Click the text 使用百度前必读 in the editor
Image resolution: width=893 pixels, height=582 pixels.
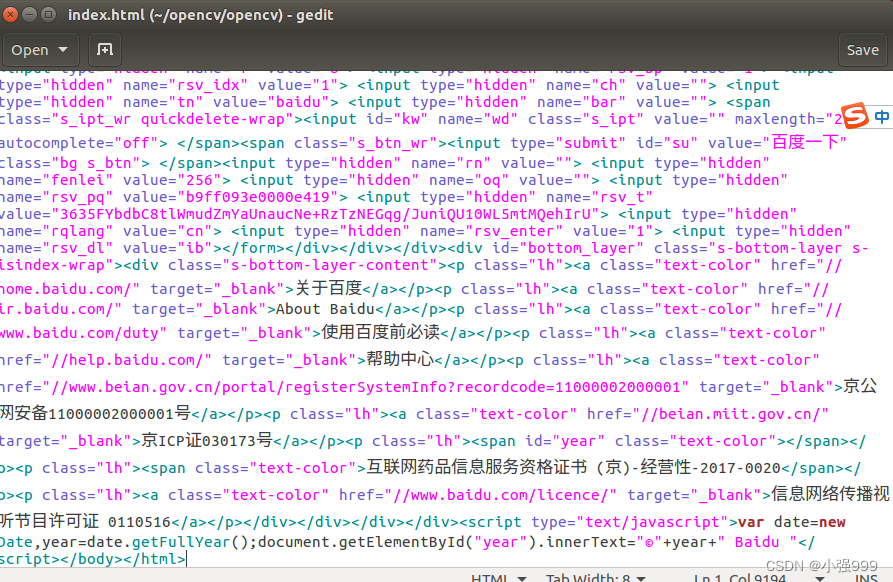coord(380,332)
